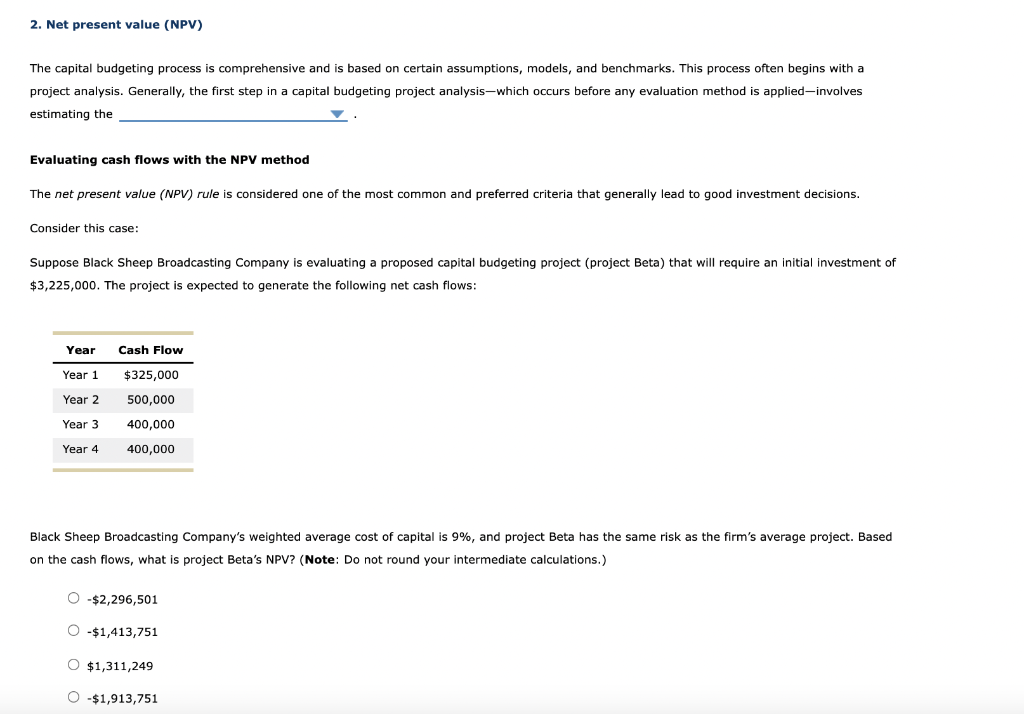Click the 'Cash Flow' column header
This screenshot has width=1024, height=714.
click(x=150, y=350)
